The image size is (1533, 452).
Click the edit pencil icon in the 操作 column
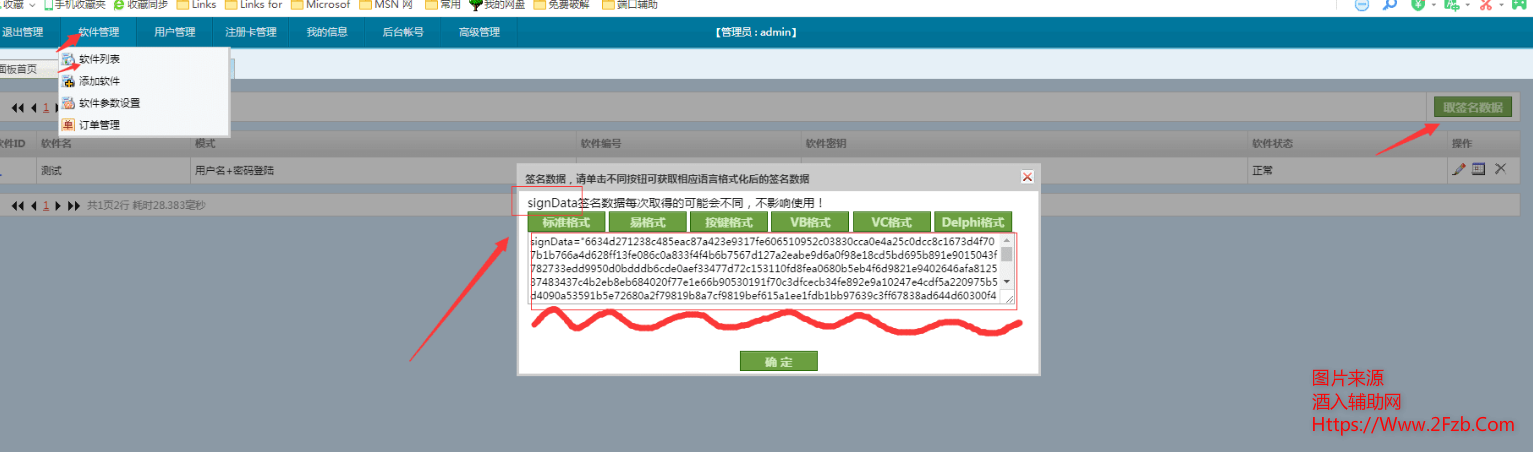point(1459,170)
